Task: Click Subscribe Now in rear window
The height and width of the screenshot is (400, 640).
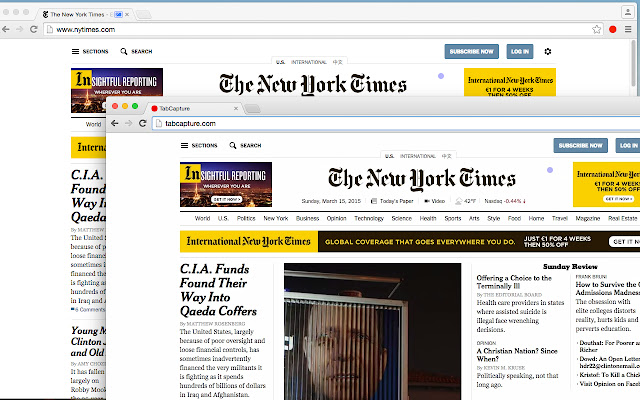Action: click(x=471, y=51)
